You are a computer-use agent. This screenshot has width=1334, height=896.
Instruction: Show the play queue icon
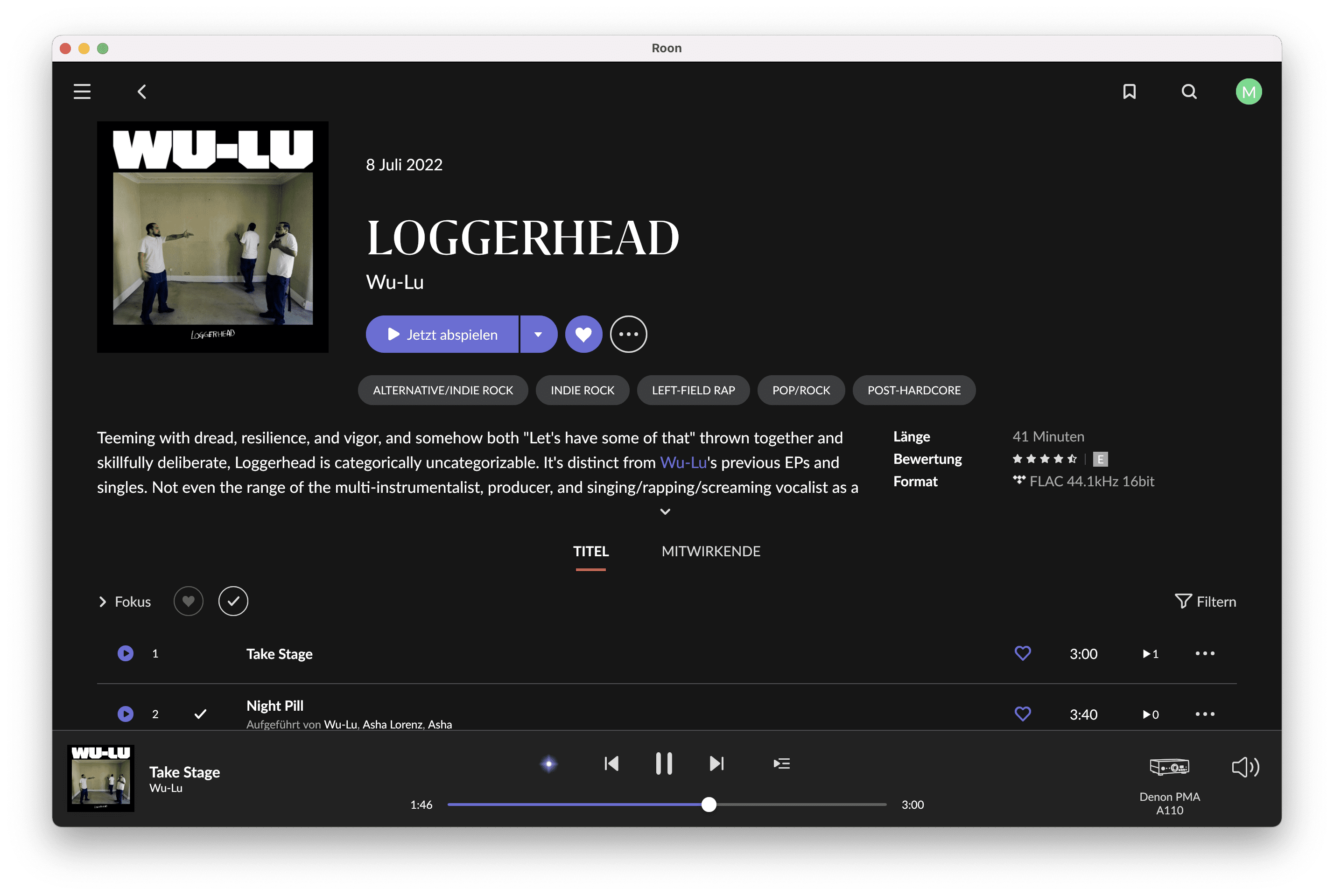(x=781, y=763)
